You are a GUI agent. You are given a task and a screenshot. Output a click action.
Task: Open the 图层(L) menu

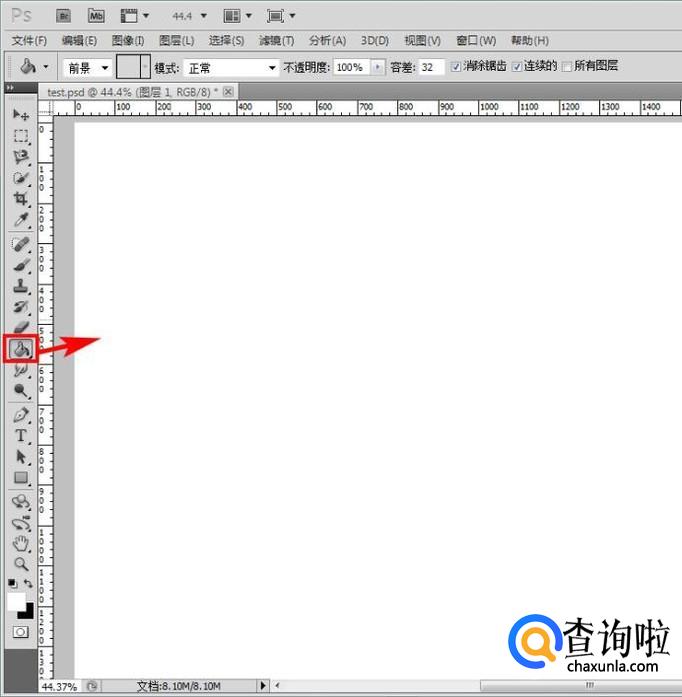pyautogui.click(x=177, y=40)
